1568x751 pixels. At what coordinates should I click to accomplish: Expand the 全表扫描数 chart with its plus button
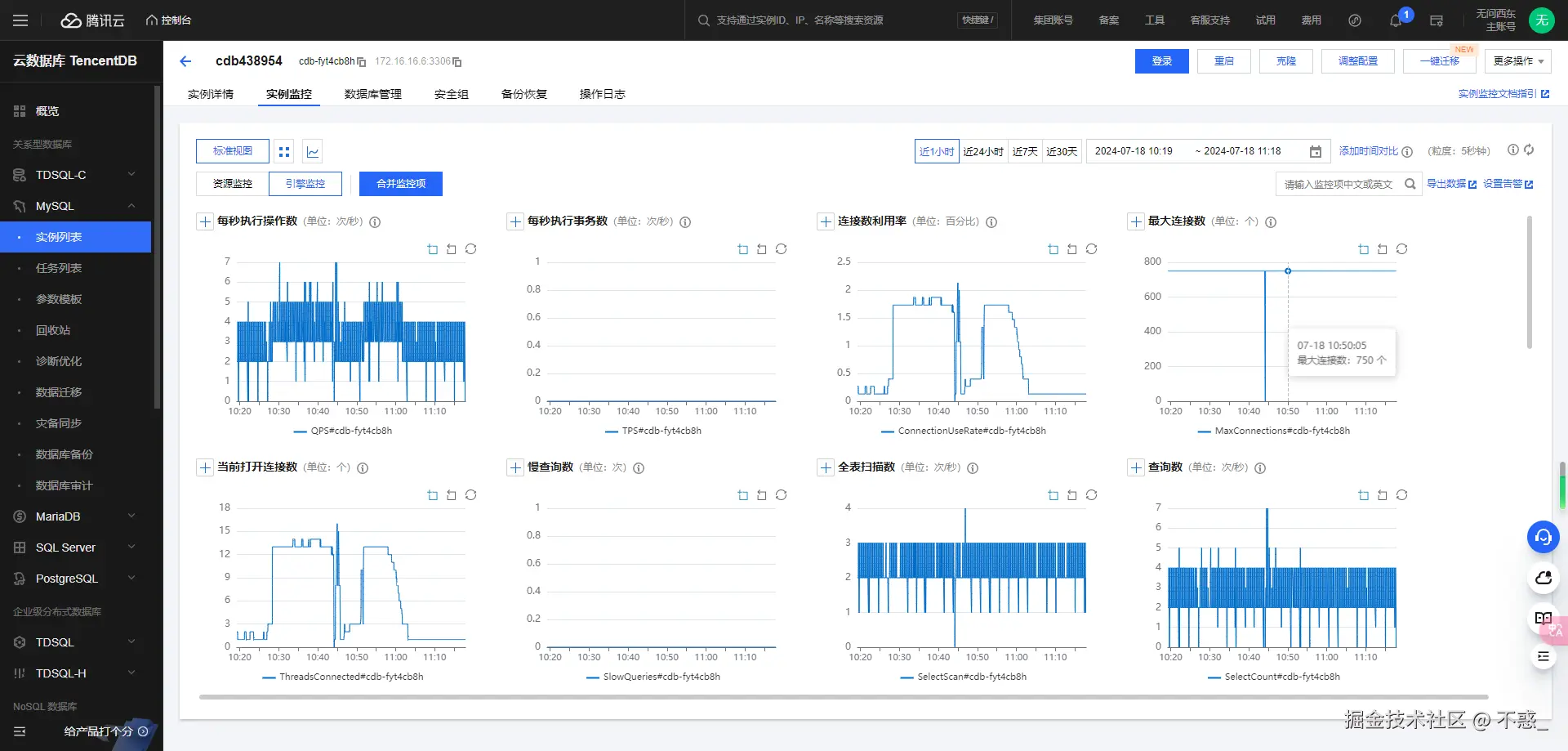[826, 467]
